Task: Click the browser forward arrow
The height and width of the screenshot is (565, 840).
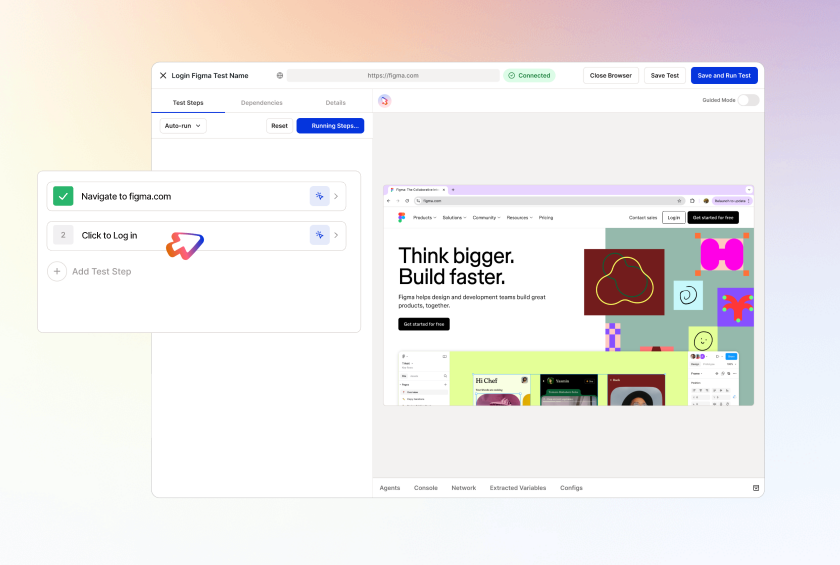Action: click(x=398, y=201)
